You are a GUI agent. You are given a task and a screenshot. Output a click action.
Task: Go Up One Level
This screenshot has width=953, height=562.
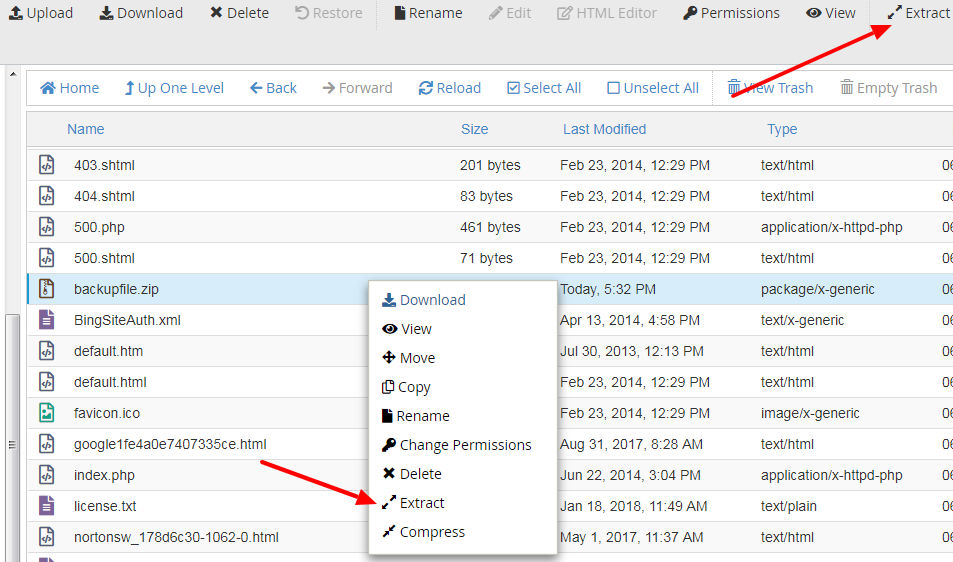click(173, 88)
